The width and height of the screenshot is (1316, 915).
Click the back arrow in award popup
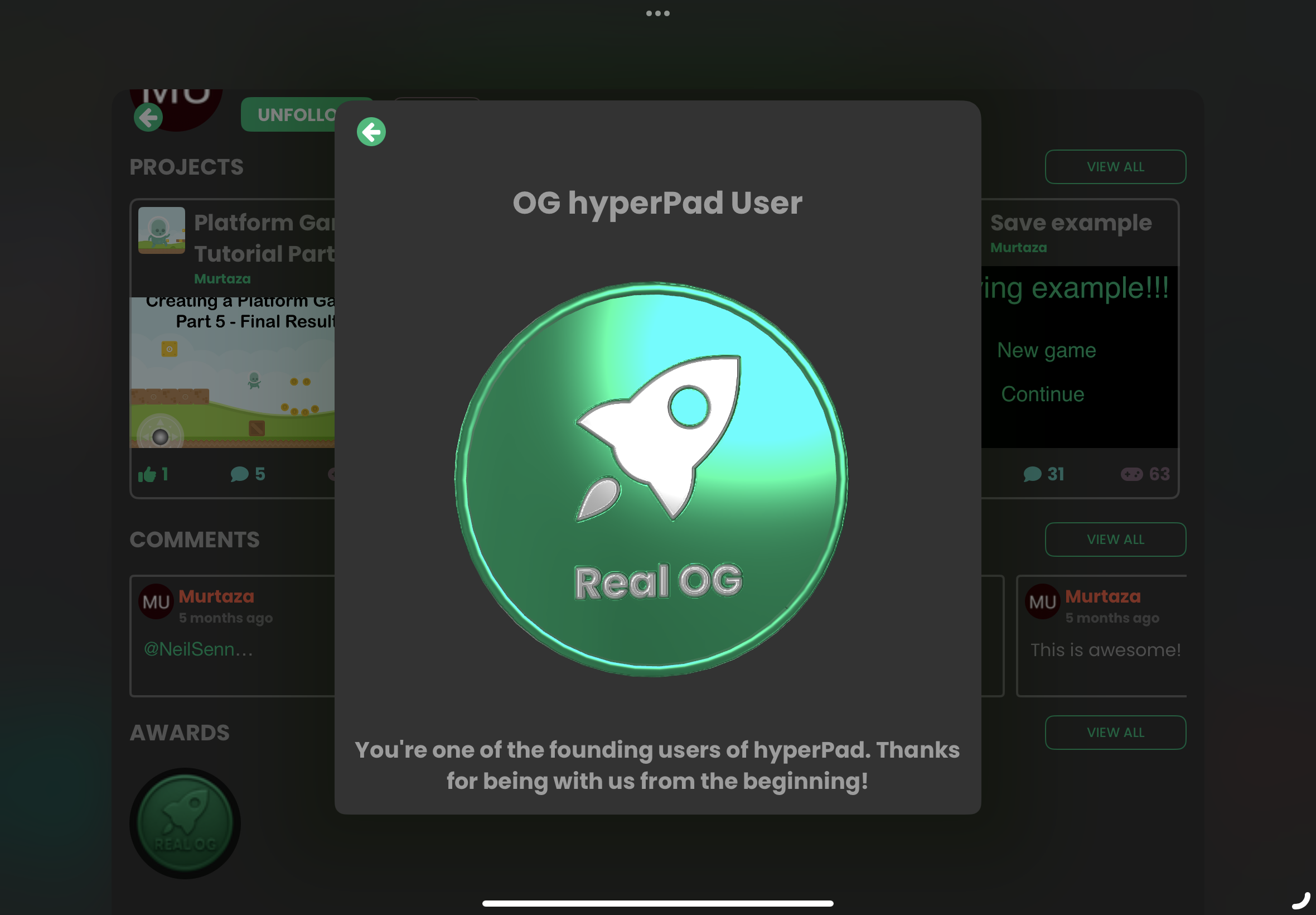coord(371,132)
